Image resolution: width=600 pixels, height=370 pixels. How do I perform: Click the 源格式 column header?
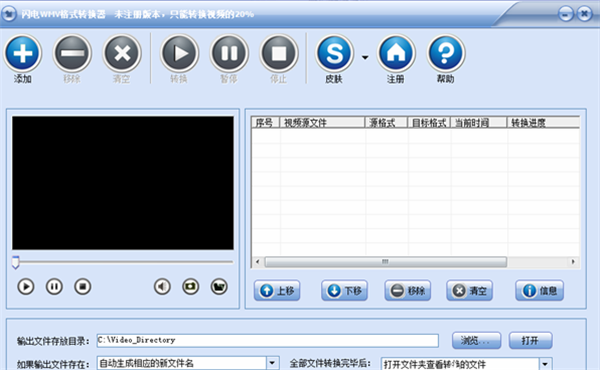tap(386, 123)
